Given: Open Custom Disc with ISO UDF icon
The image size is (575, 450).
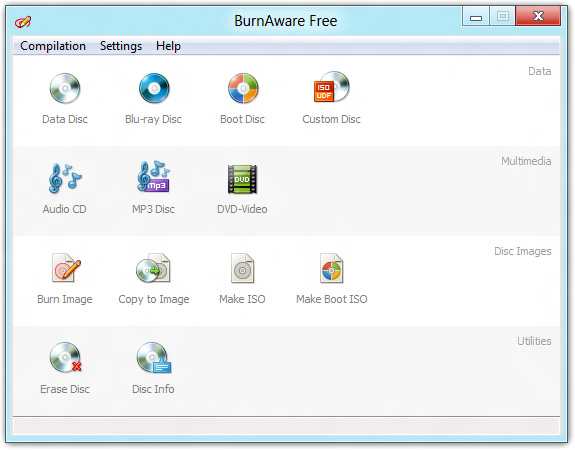Looking at the screenshot, I should coord(332,99).
